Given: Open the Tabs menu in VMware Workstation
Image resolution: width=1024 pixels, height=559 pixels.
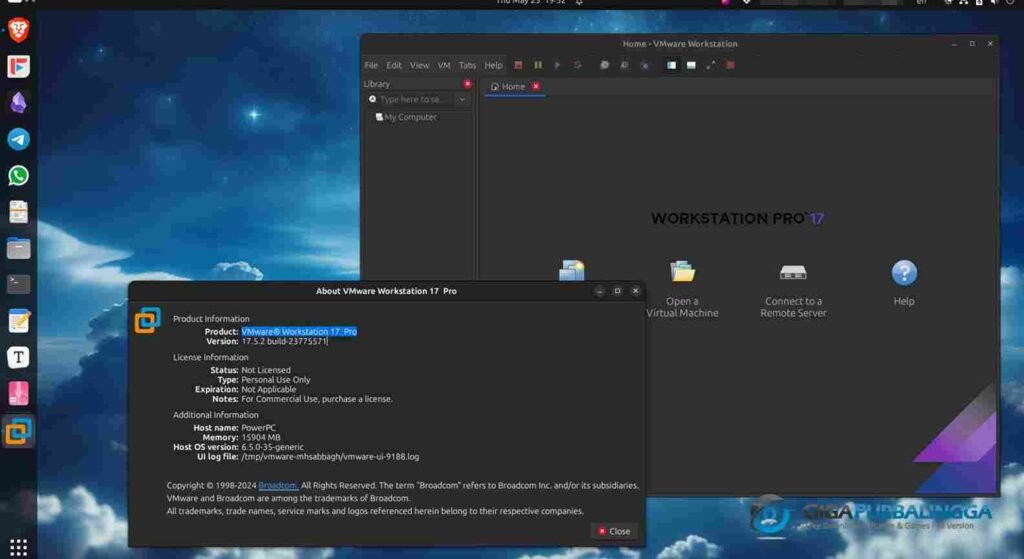Looking at the screenshot, I should (467, 65).
